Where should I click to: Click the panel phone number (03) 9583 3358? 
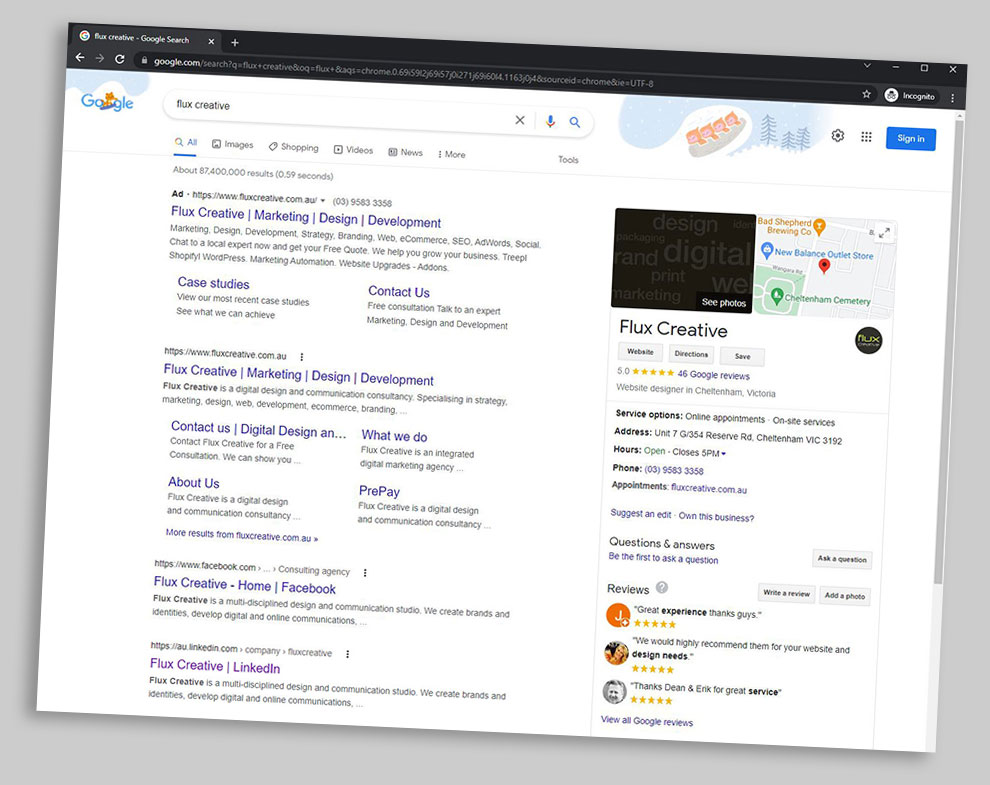click(674, 470)
